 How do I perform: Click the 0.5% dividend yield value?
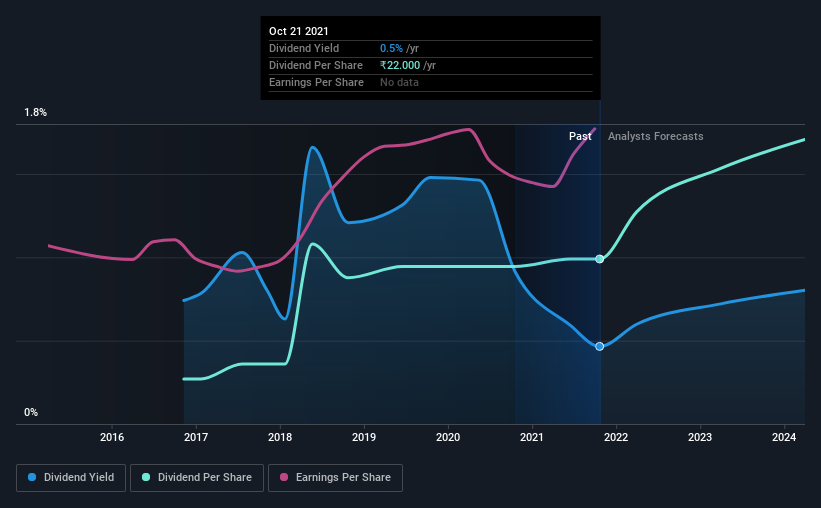[x=391, y=48]
